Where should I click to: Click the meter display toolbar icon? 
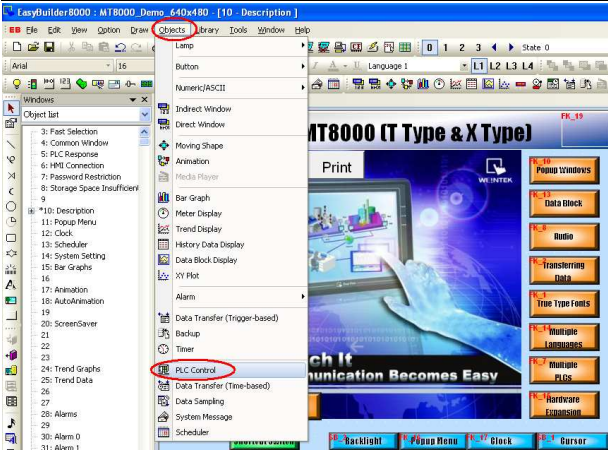pos(439,83)
